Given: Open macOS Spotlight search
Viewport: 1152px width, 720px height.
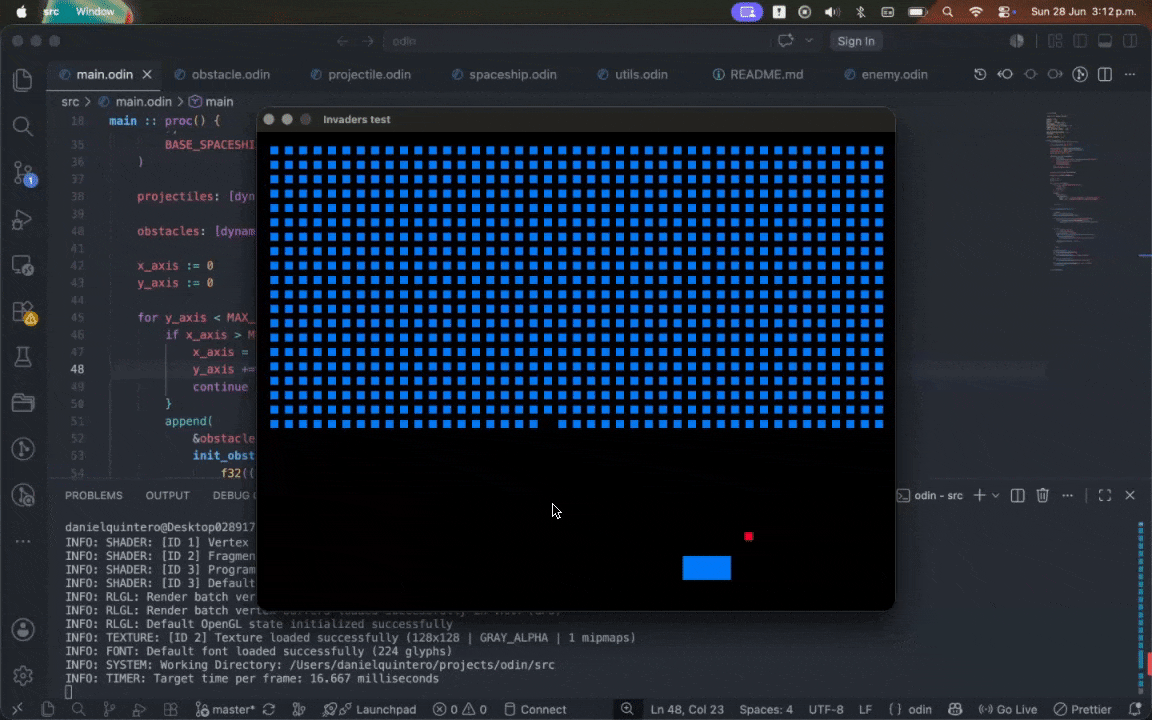Looking at the screenshot, I should point(948,12).
